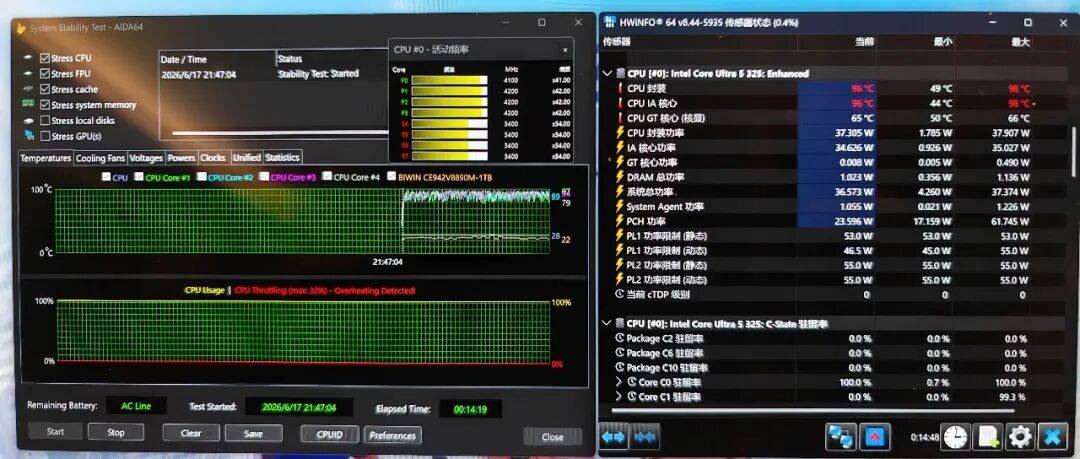This screenshot has height=459, width=1080.
Task: Click the blue X icon in HWiNFO toolbar
Action: pyautogui.click(x=1052, y=437)
